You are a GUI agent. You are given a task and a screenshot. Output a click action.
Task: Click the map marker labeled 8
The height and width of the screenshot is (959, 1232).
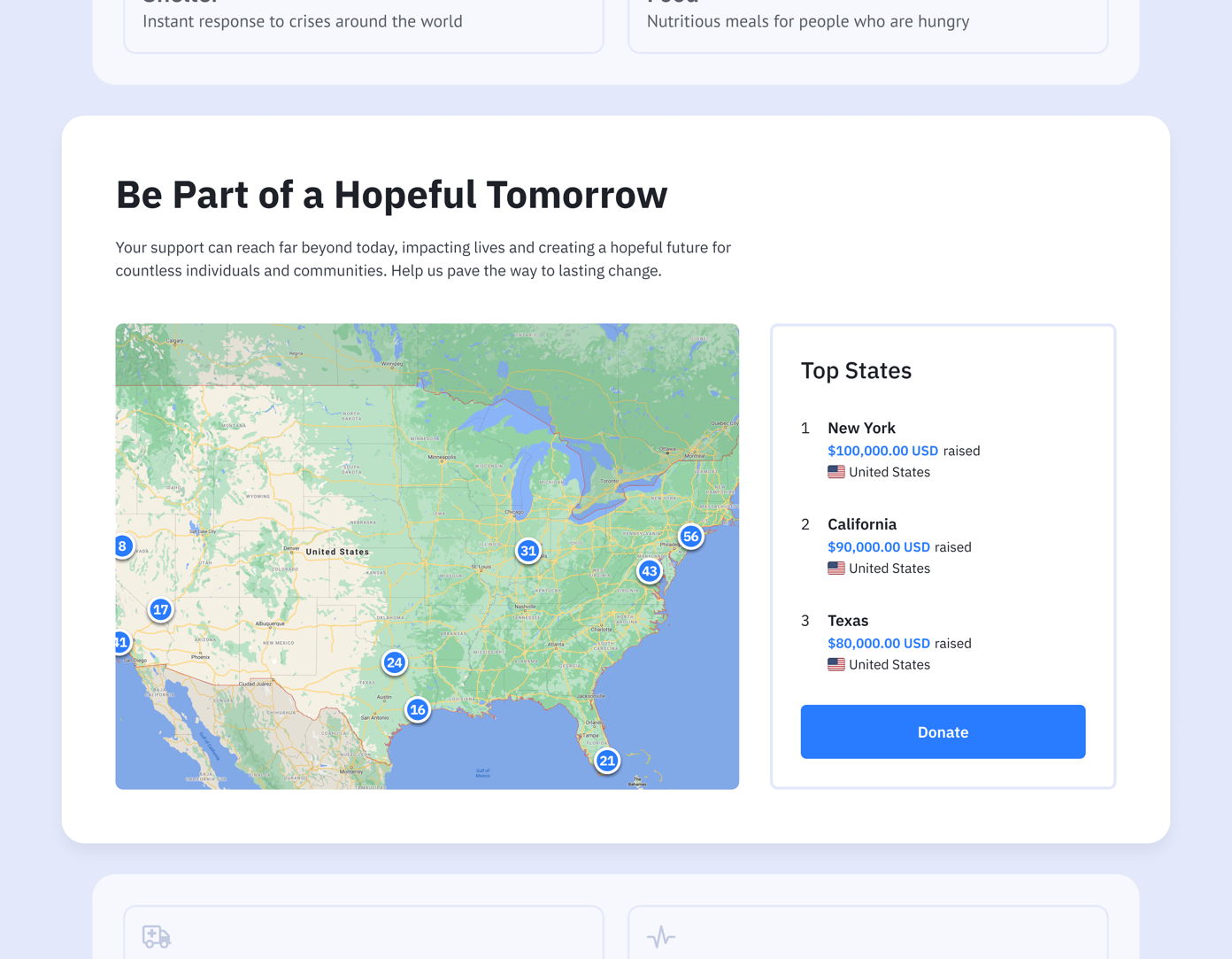click(123, 545)
